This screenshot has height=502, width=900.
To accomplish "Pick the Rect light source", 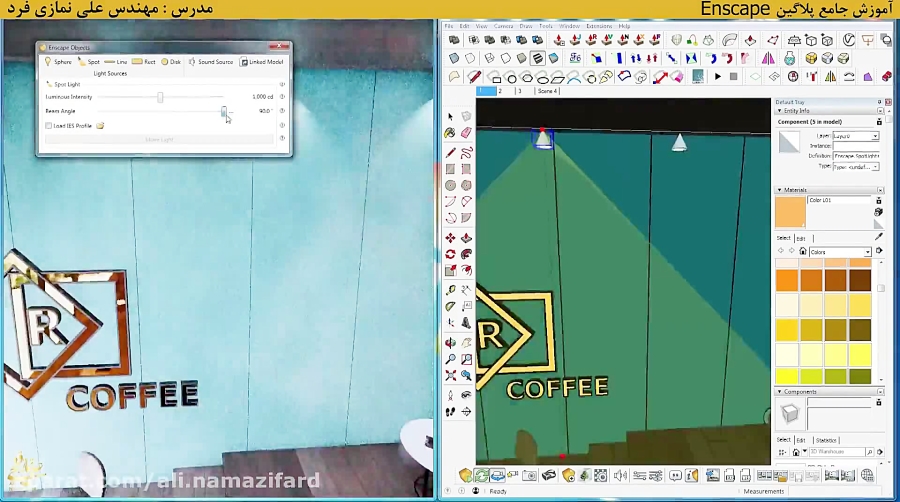I will tap(145, 62).
